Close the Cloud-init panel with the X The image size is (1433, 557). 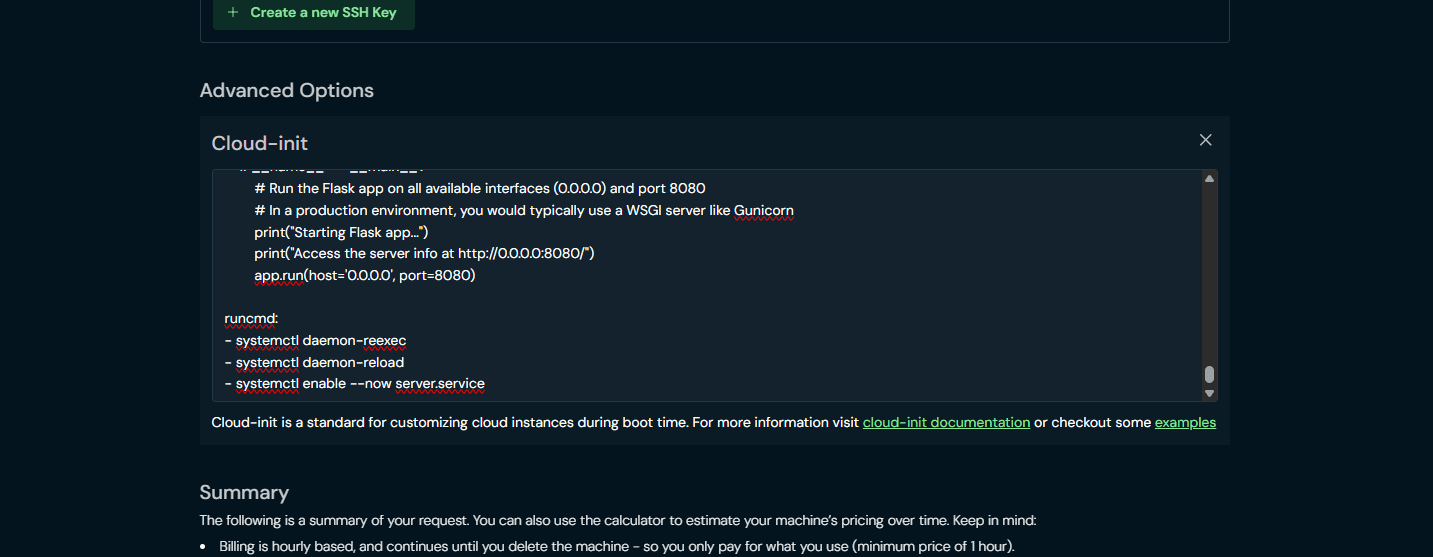coord(1205,140)
